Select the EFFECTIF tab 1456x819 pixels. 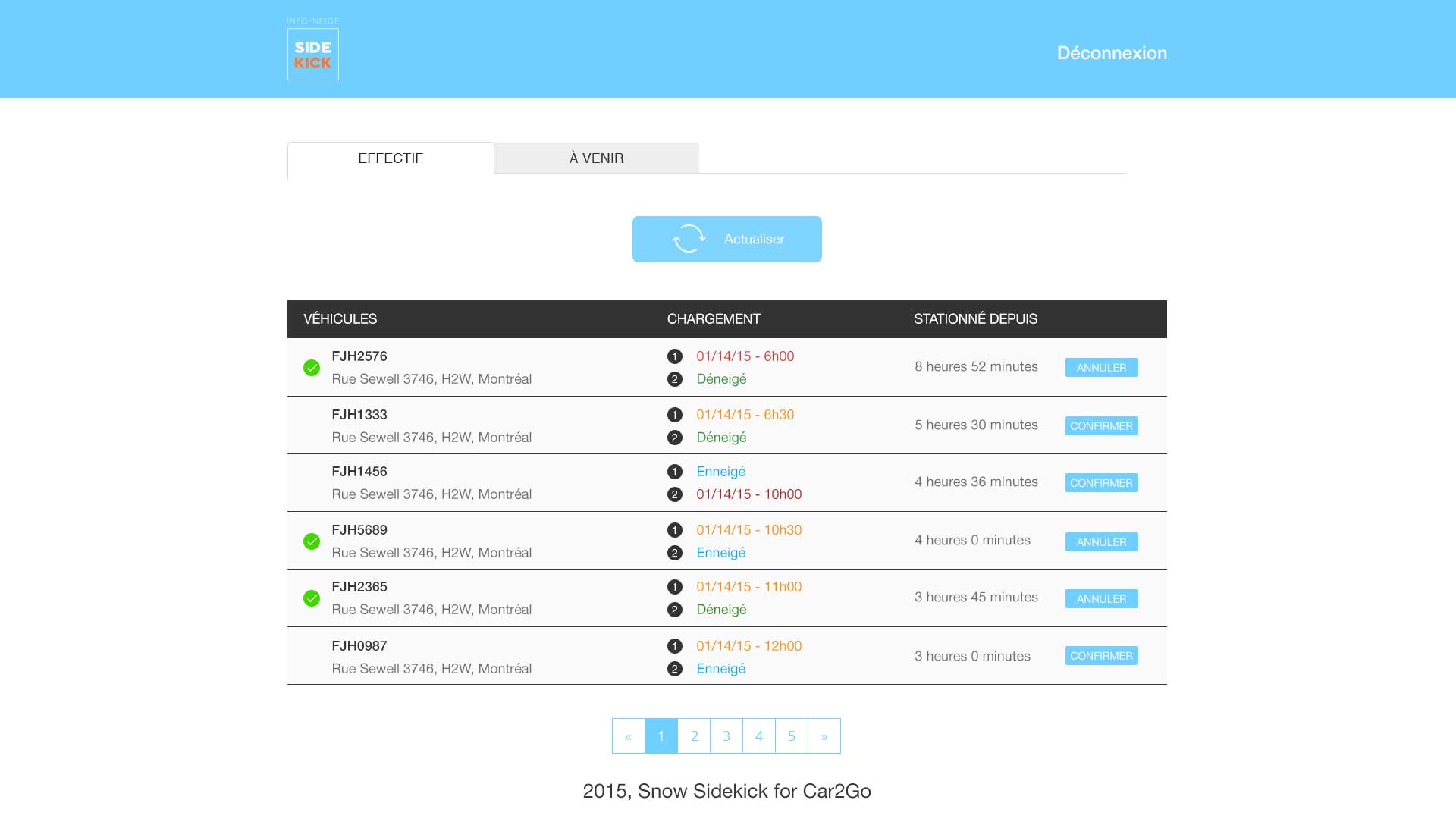391,158
